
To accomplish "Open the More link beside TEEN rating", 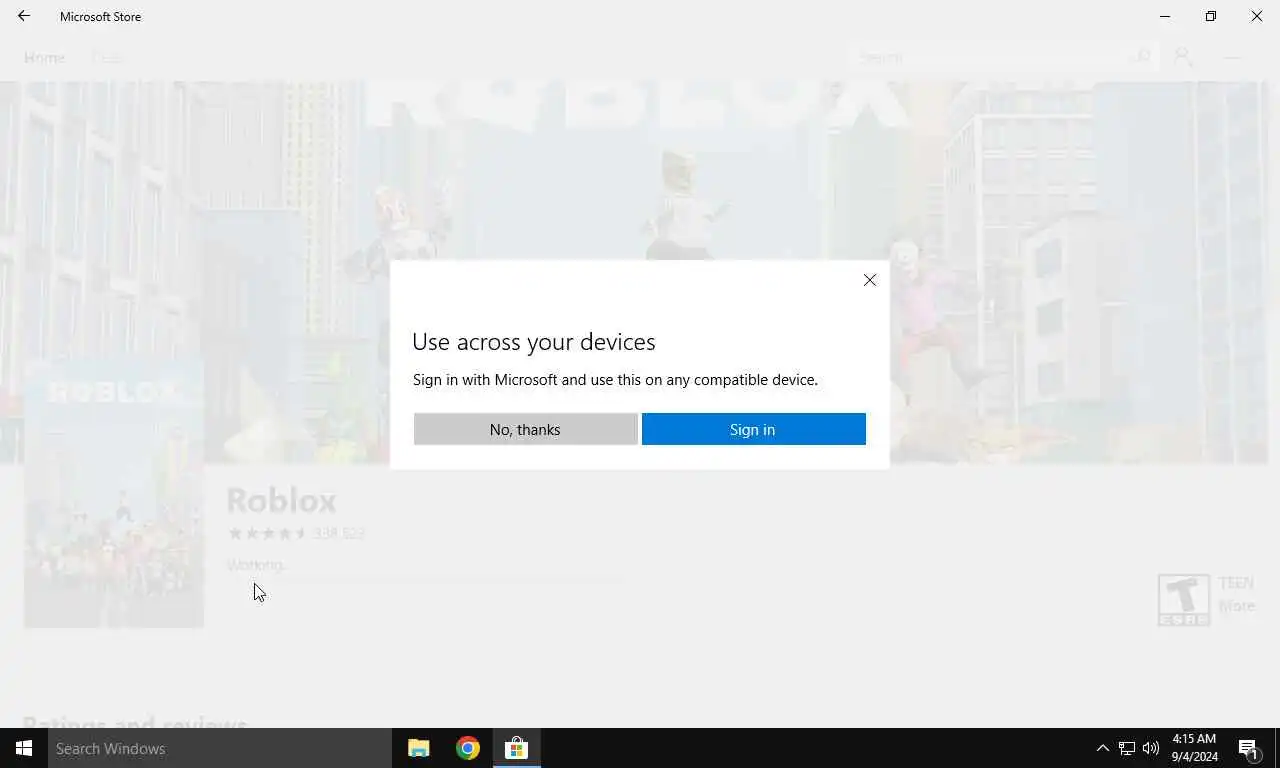I will pyautogui.click(x=1236, y=605).
